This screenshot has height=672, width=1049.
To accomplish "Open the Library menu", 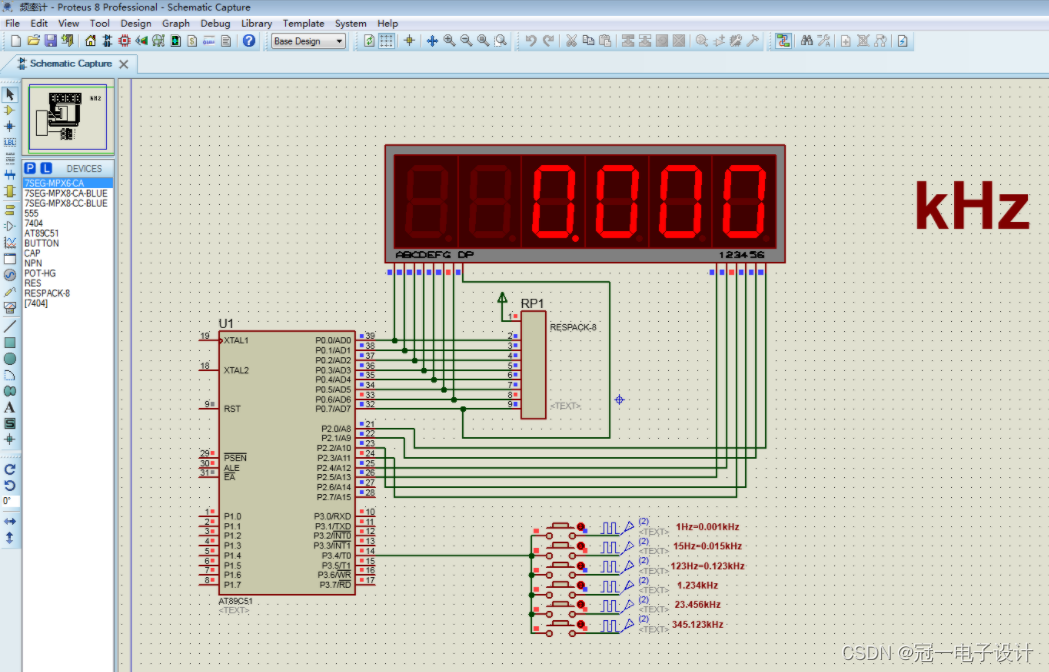I will [256, 23].
